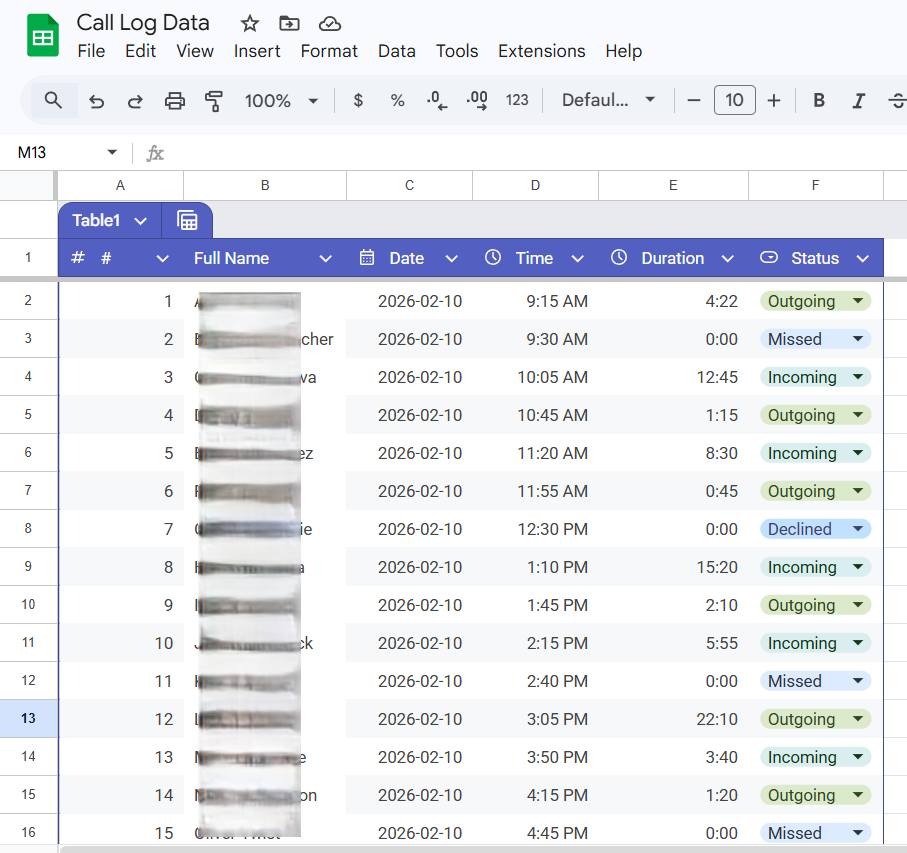Expand the Table1 name dropdown
The height and width of the screenshot is (853, 907).
click(x=141, y=221)
